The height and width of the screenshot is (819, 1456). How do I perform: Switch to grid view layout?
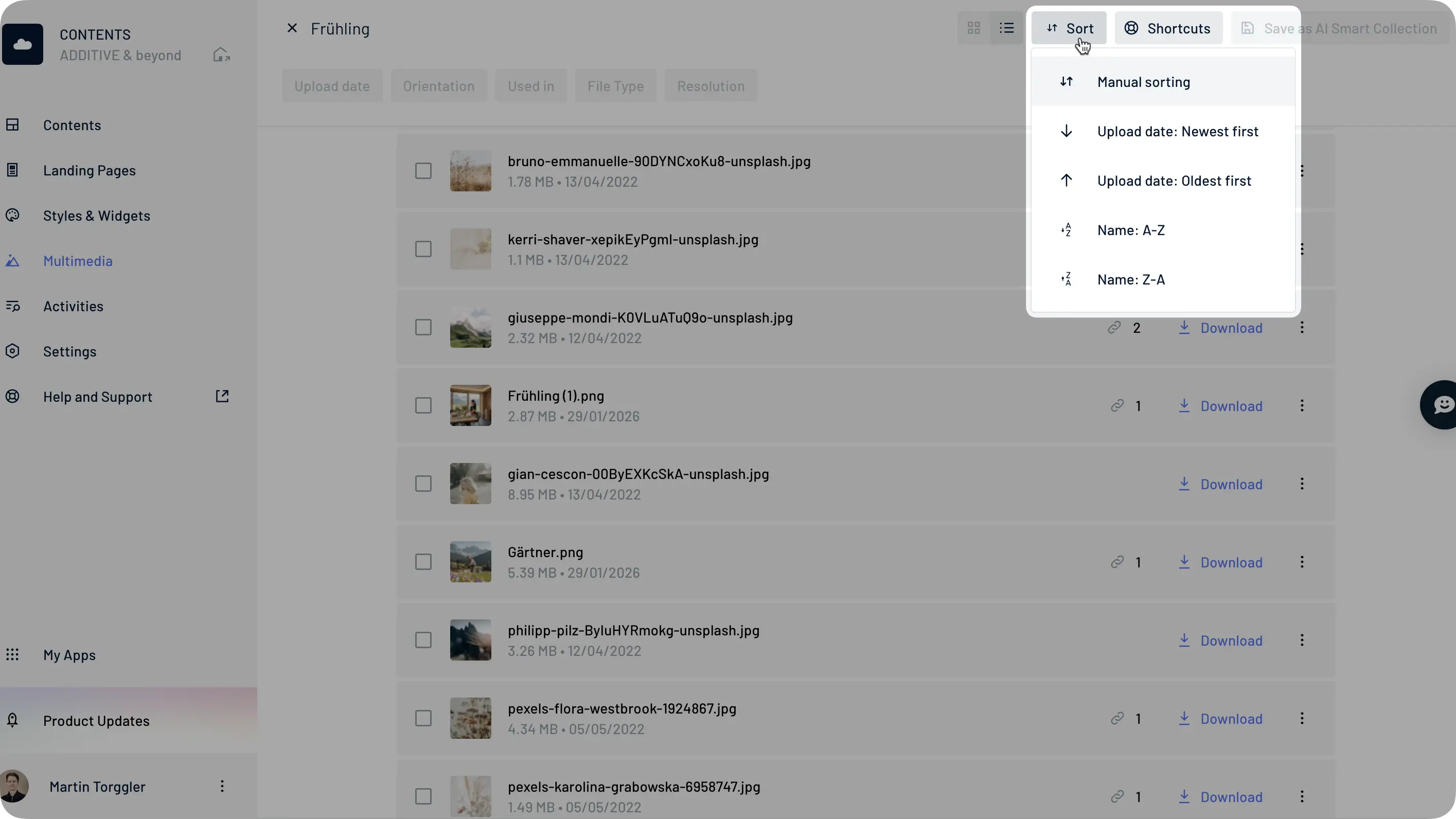[x=973, y=28]
